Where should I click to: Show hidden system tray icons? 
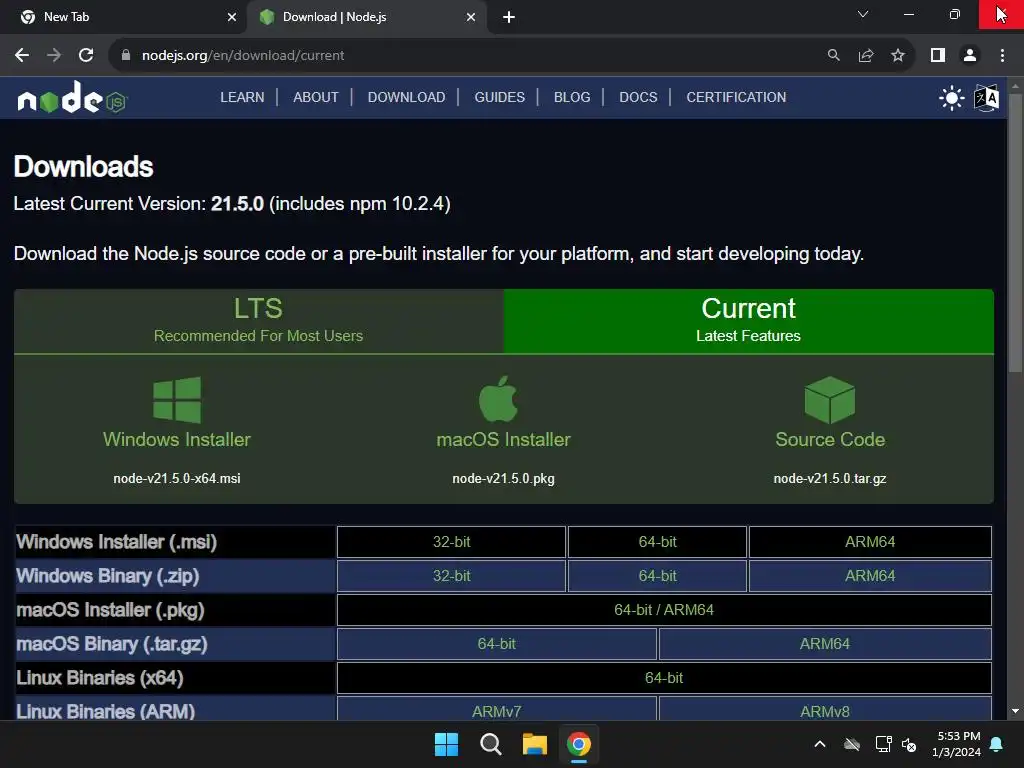[x=820, y=744]
